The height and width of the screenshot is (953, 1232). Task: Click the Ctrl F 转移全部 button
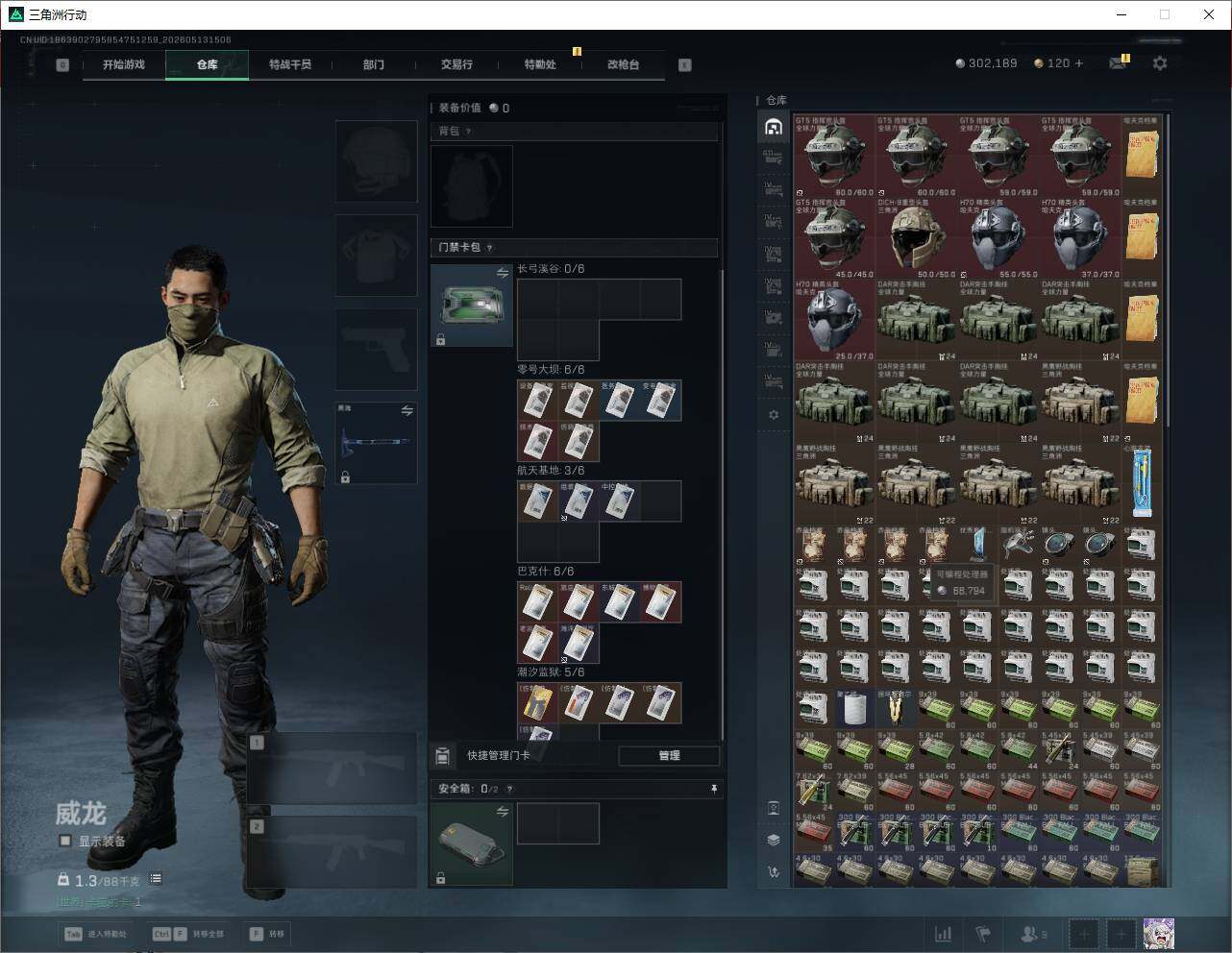(x=187, y=934)
